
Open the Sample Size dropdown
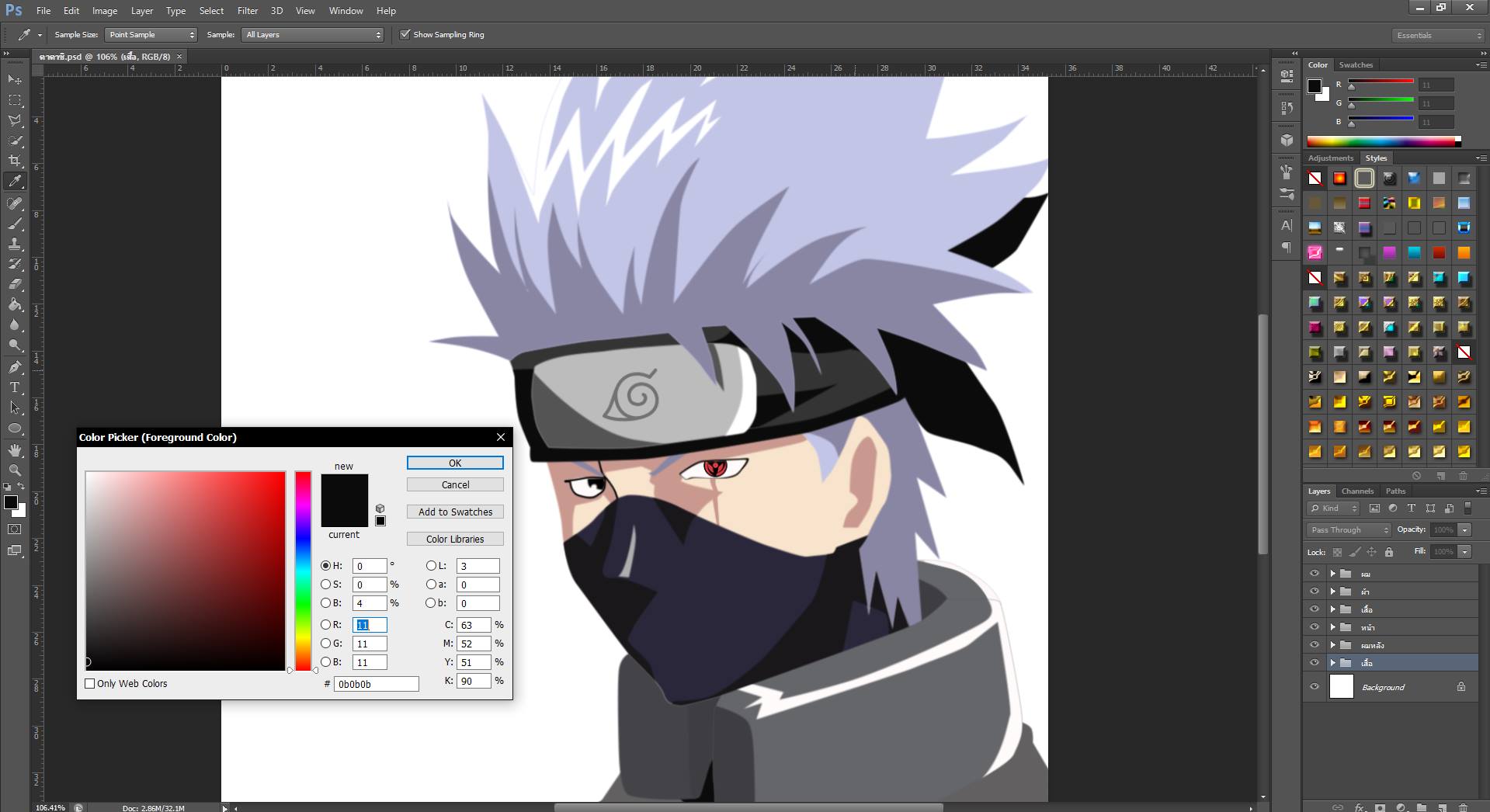(x=151, y=35)
